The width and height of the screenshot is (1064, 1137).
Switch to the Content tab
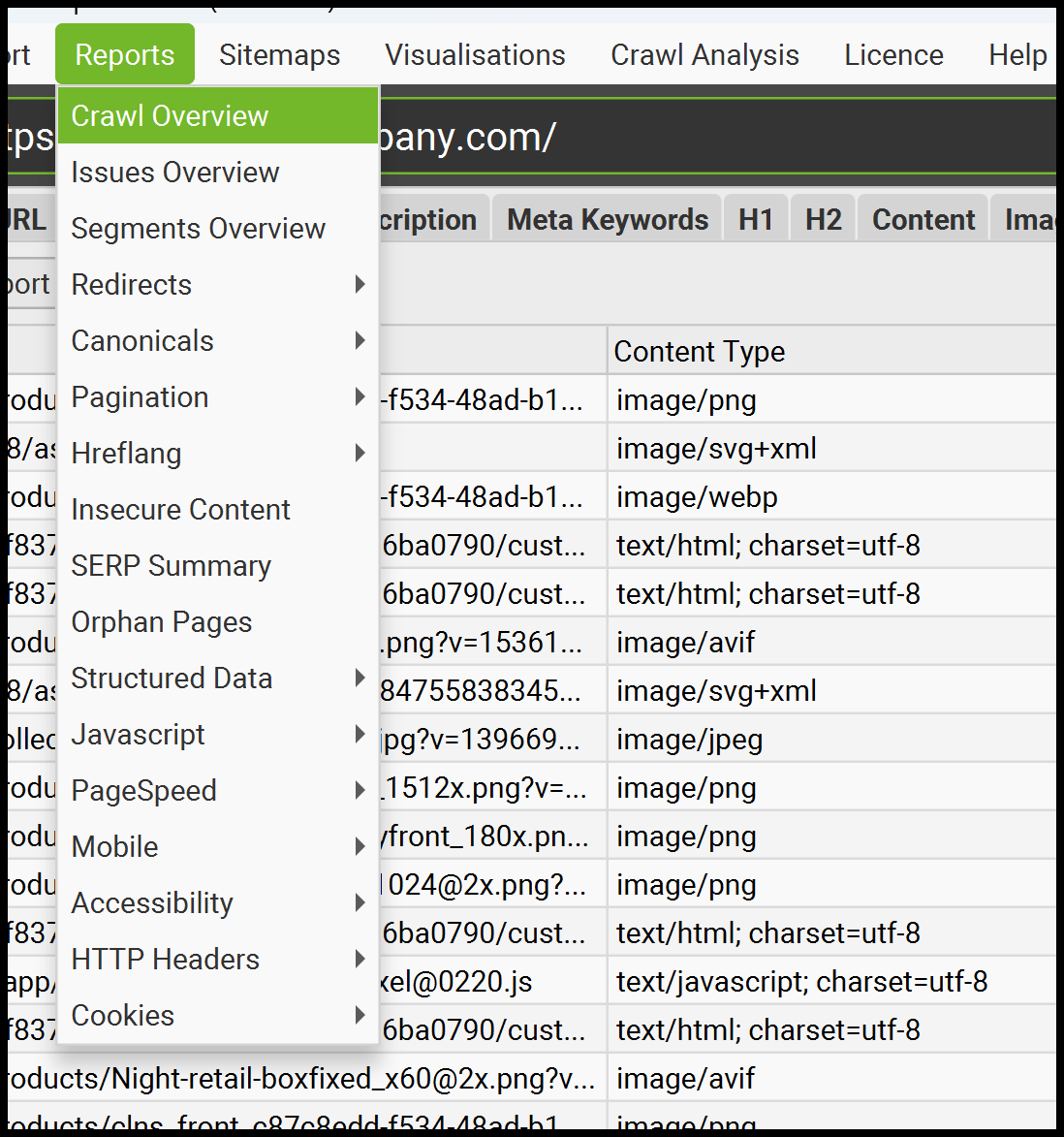click(x=923, y=219)
